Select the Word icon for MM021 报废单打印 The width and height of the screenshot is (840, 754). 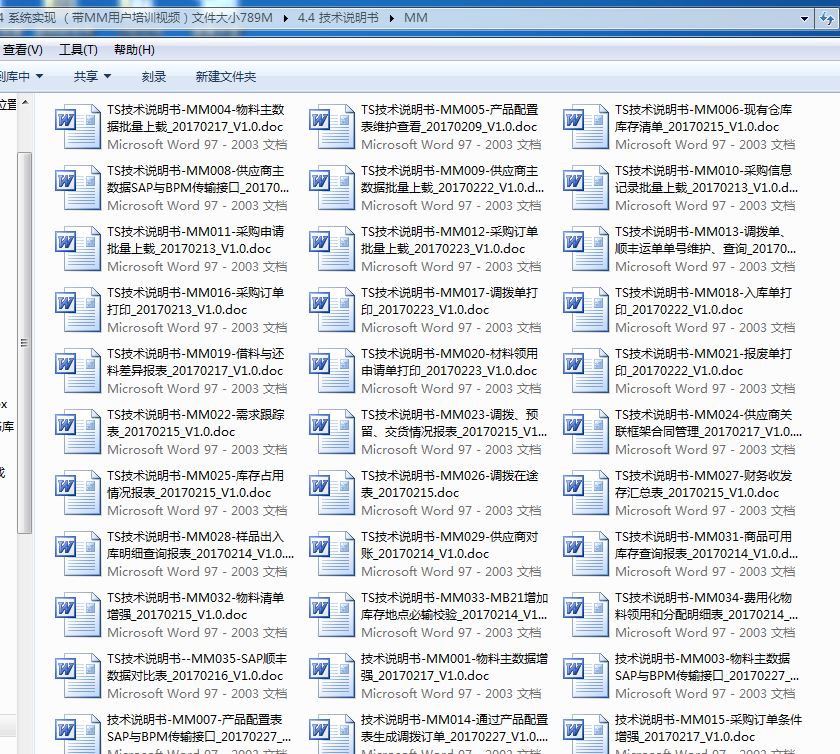(586, 371)
